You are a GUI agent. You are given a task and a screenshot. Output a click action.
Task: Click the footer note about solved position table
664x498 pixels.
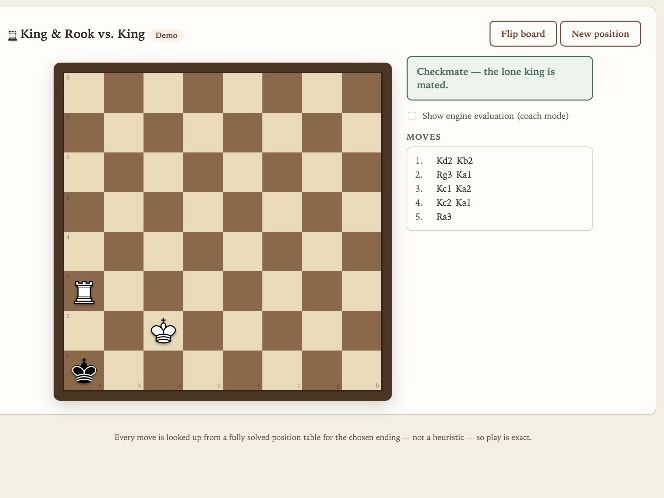323,437
